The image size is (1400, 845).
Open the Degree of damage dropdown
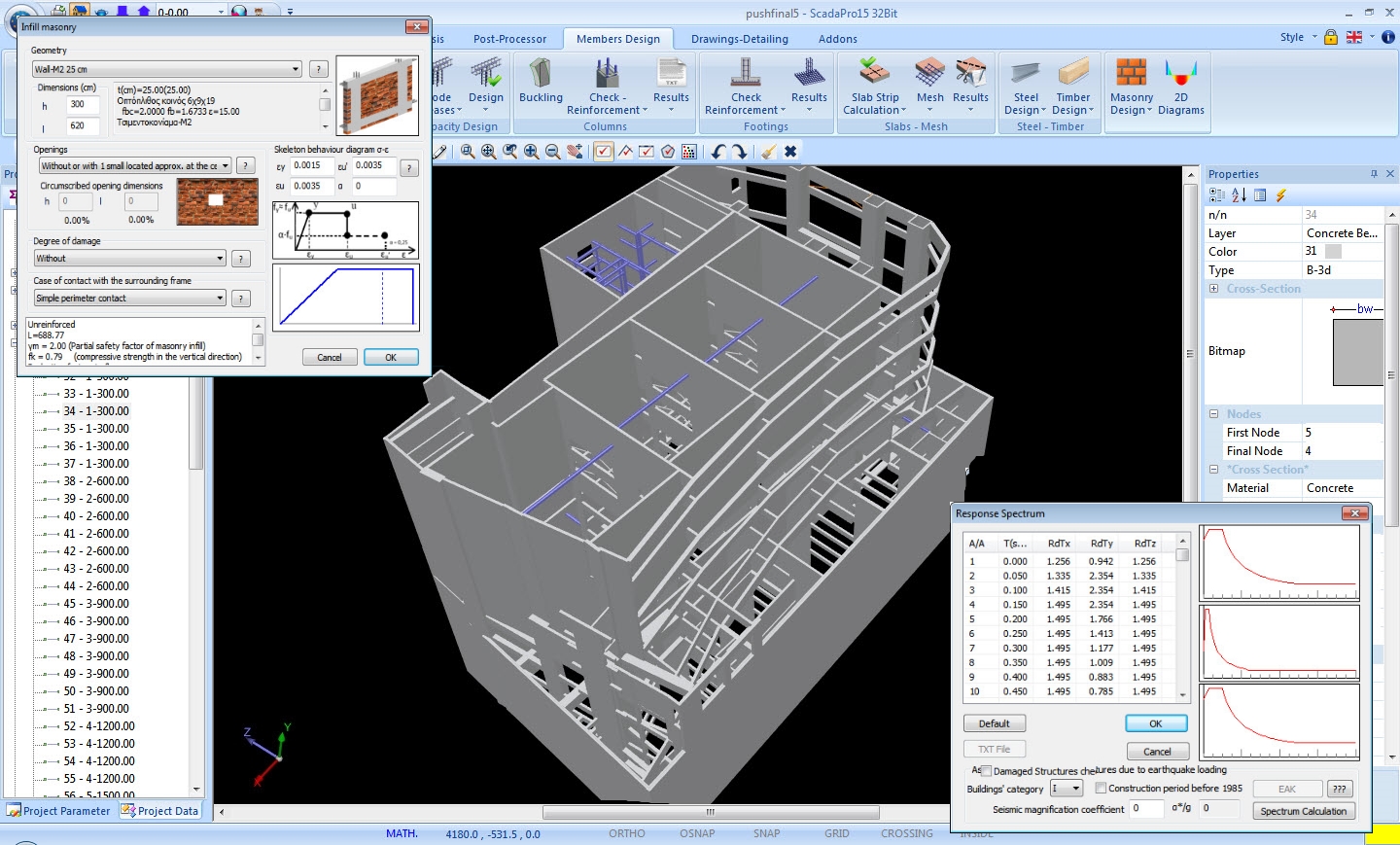pos(220,259)
